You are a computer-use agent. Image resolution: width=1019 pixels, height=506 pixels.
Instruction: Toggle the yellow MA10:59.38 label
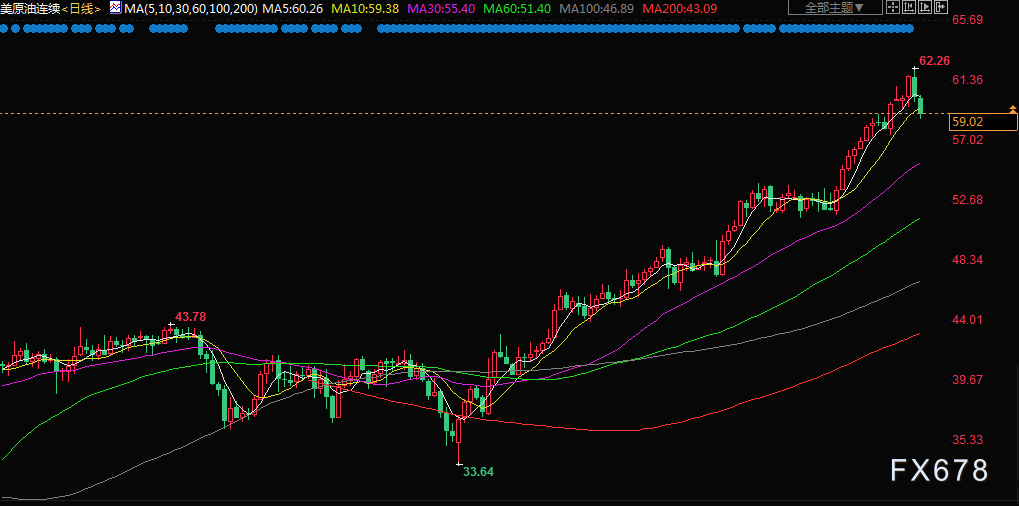click(364, 8)
